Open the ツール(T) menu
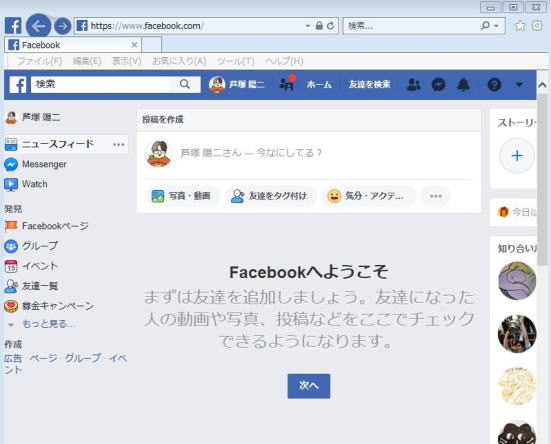 [x=235, y=61]
